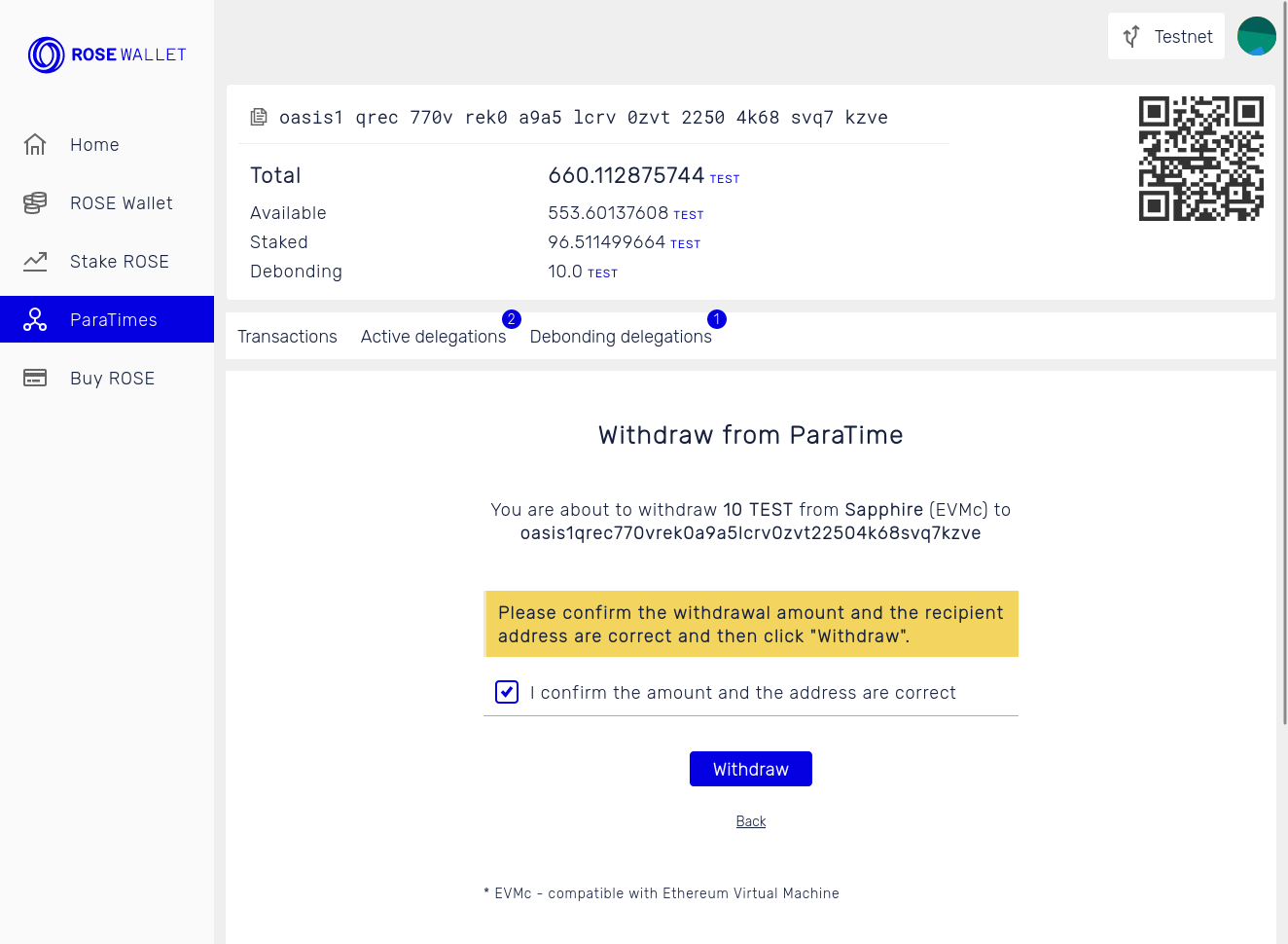Open the profile avatar menu
The height and width of the screenshot is (944, 1288).
point(1256,36)
